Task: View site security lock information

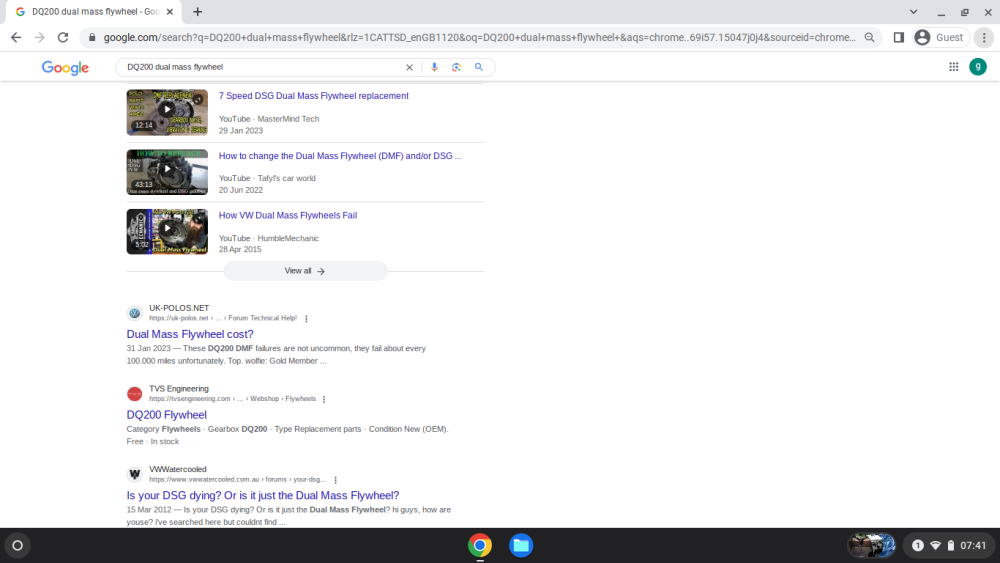Action: 92,38
